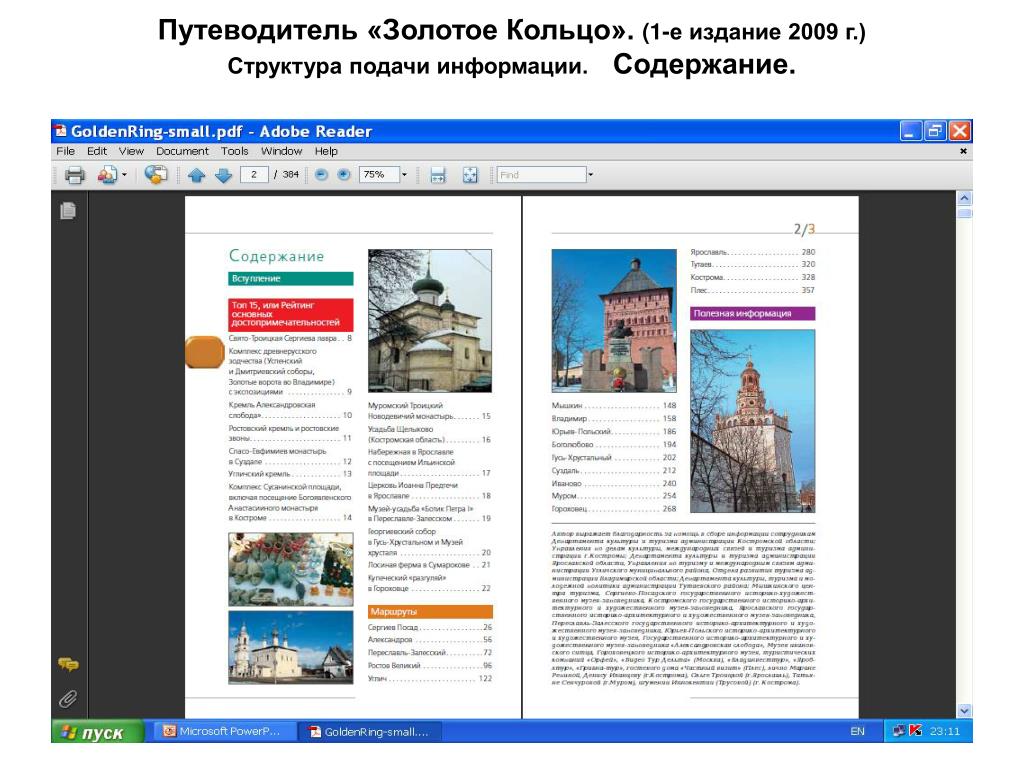Click the Search web globe icon
Screen dimensions: 1024x768
[155, 174]
